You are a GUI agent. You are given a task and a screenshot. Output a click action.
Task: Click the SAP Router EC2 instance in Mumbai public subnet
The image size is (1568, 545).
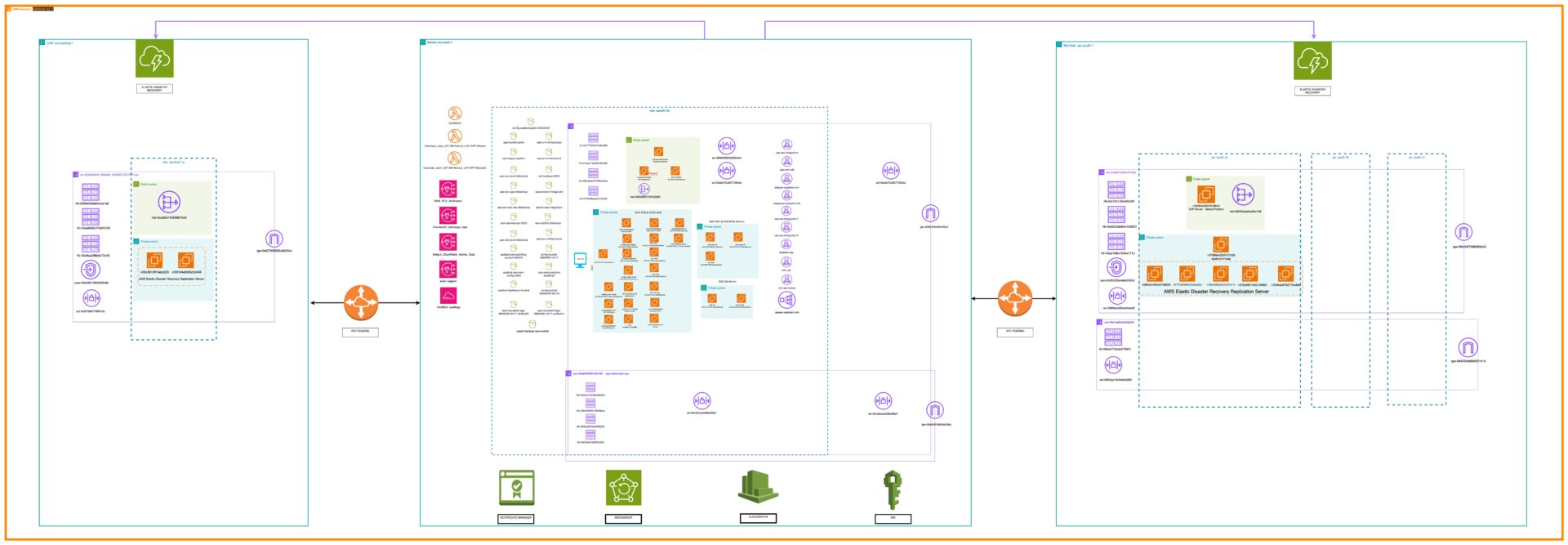tap(1206, 194)
